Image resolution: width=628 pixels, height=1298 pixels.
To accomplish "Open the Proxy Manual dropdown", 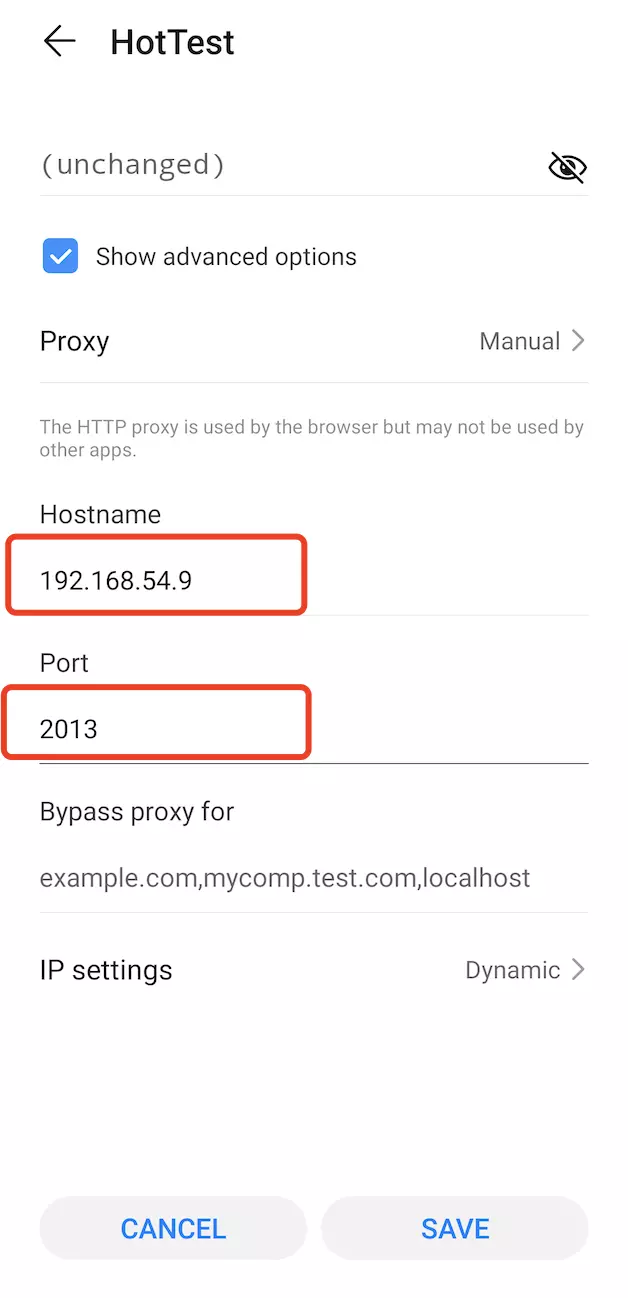I will [532, 341].
